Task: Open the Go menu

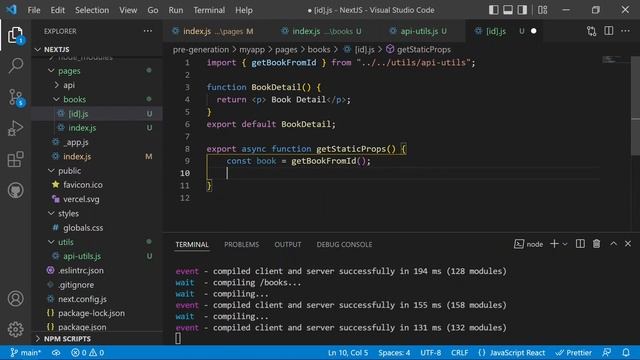Action: pos(153,10)
